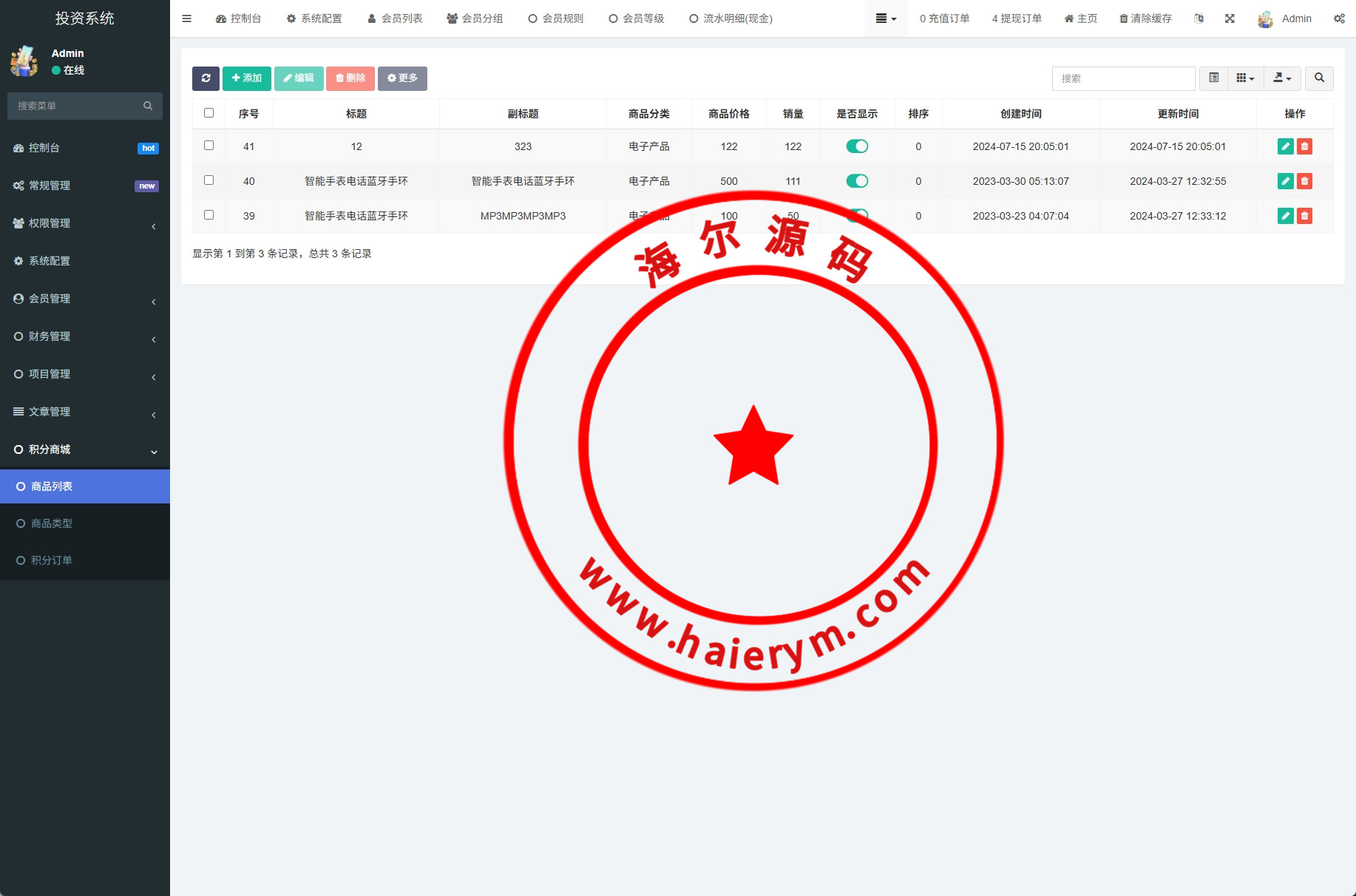Click the search magnifier button at right
The width and height of the screenshot is (1356, 896).
pos(1319,78)
